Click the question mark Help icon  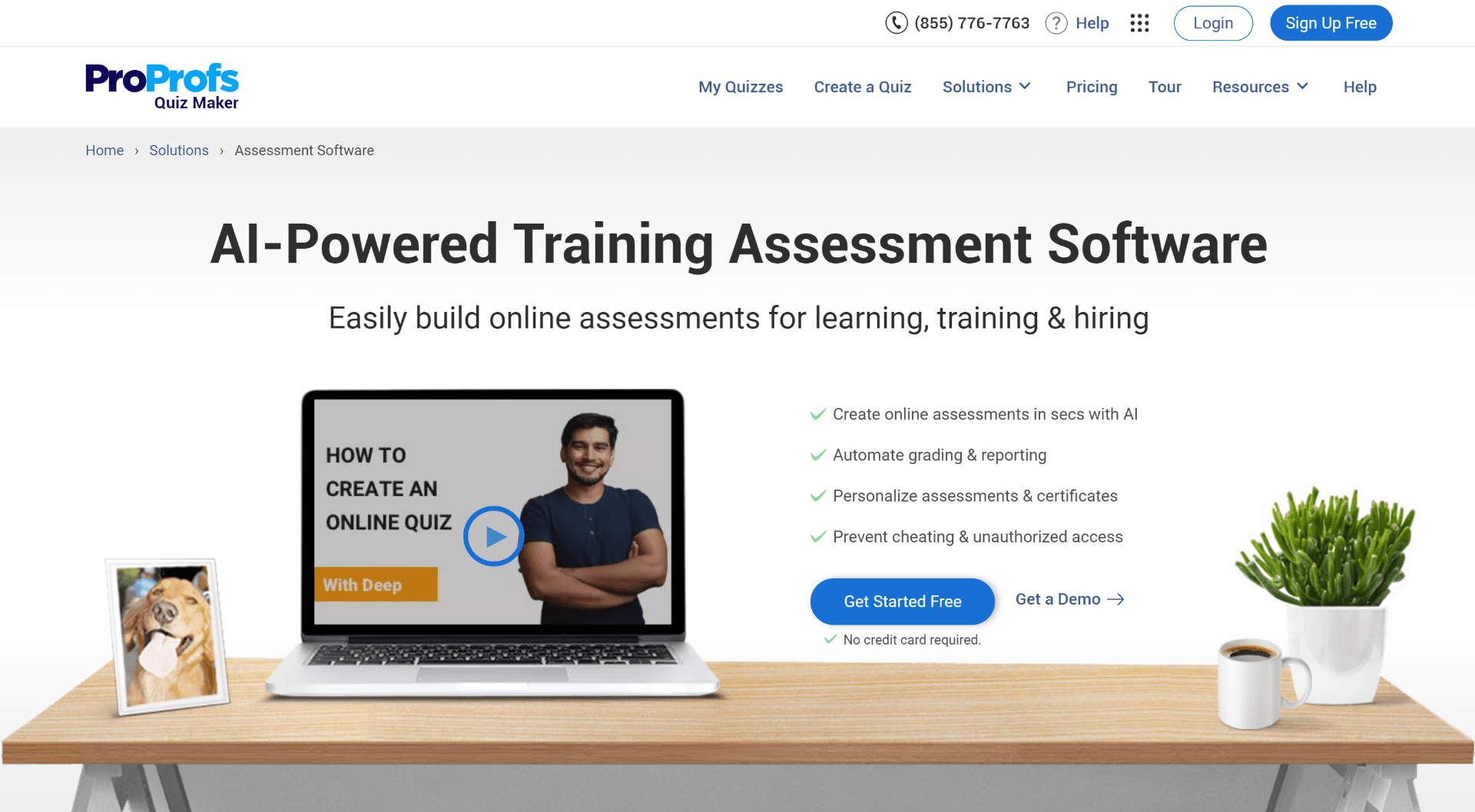tap(1056, 23)
